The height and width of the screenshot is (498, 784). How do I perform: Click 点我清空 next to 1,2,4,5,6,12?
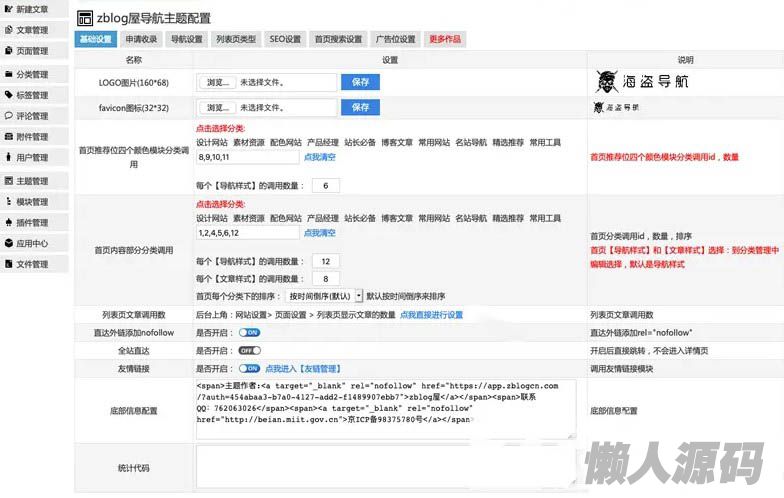tap(320, 233)
